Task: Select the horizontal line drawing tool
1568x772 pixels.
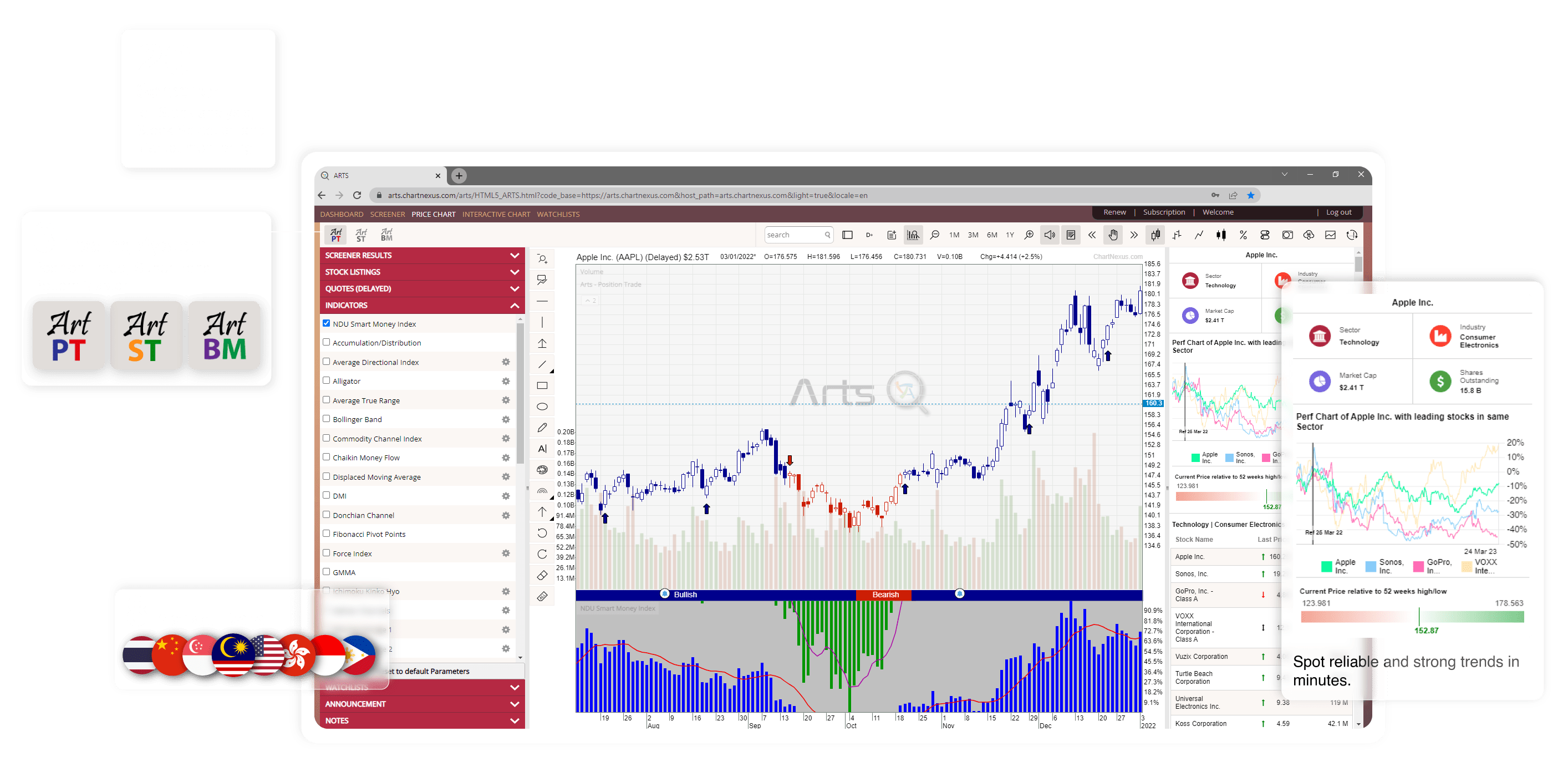Action: tap(542, 301)
